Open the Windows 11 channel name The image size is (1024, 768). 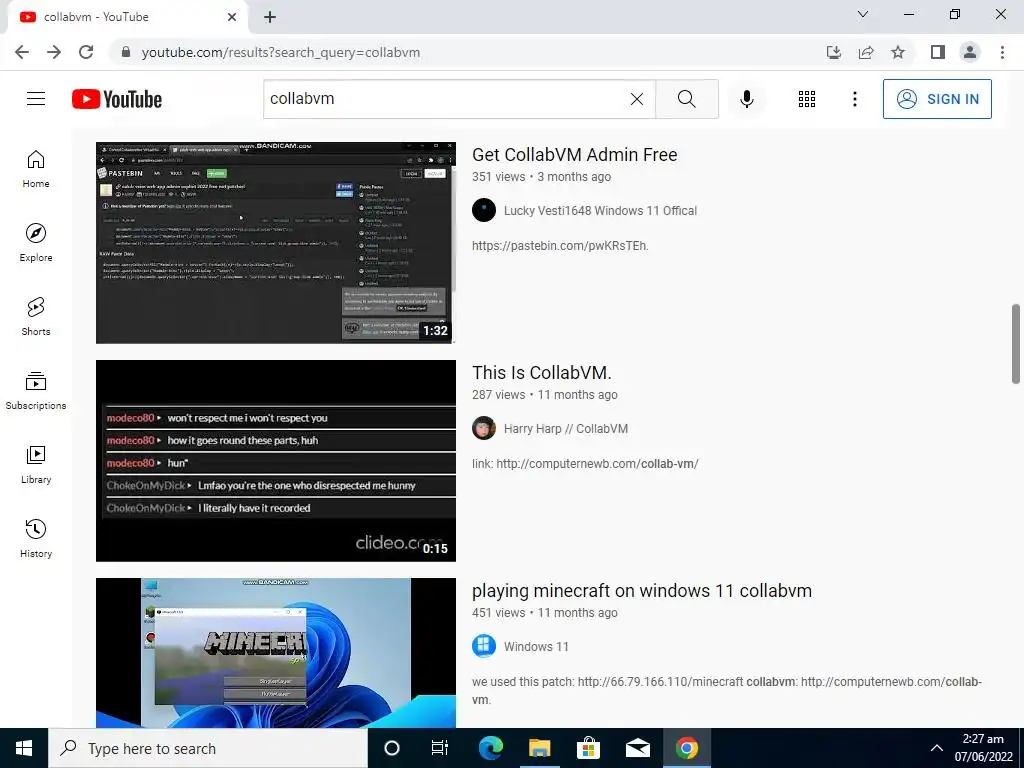click(536, 647)
